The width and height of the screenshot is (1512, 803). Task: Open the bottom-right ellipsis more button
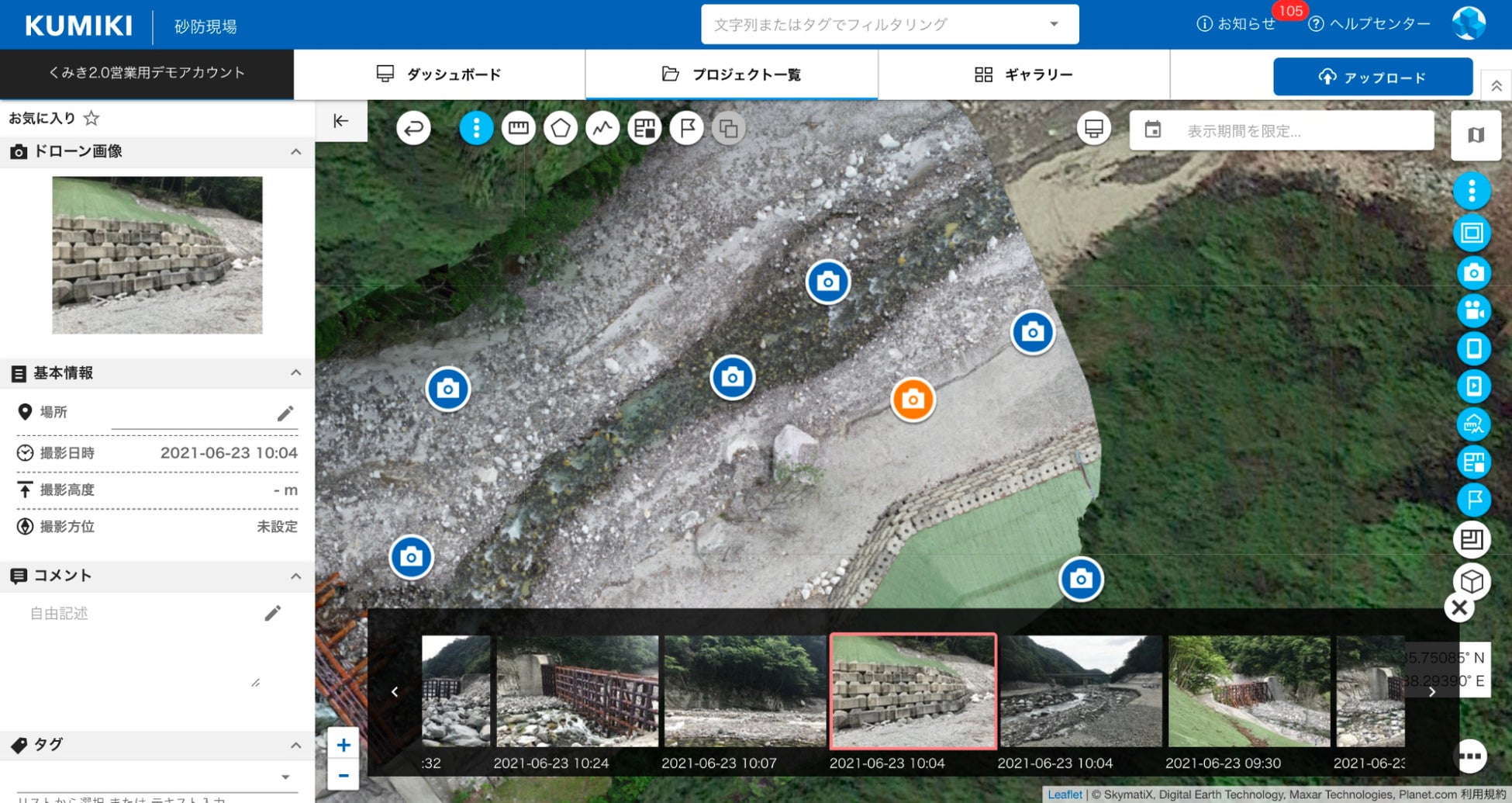coord(1471,756)
